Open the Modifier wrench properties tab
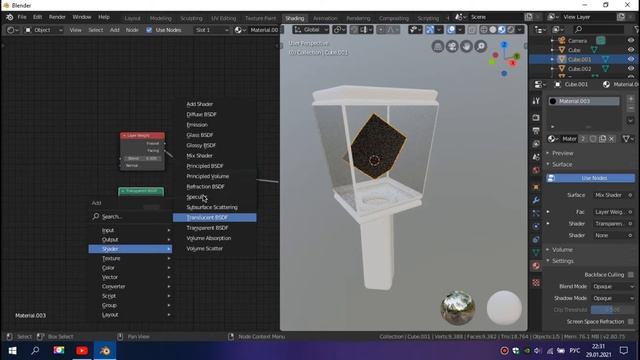 click(536, 200)
